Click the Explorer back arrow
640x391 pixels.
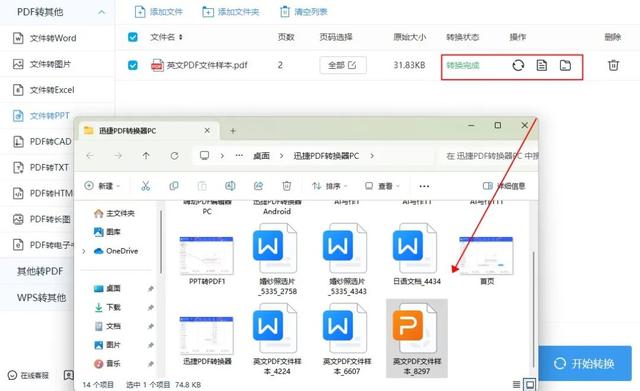[x=90, y=156]
